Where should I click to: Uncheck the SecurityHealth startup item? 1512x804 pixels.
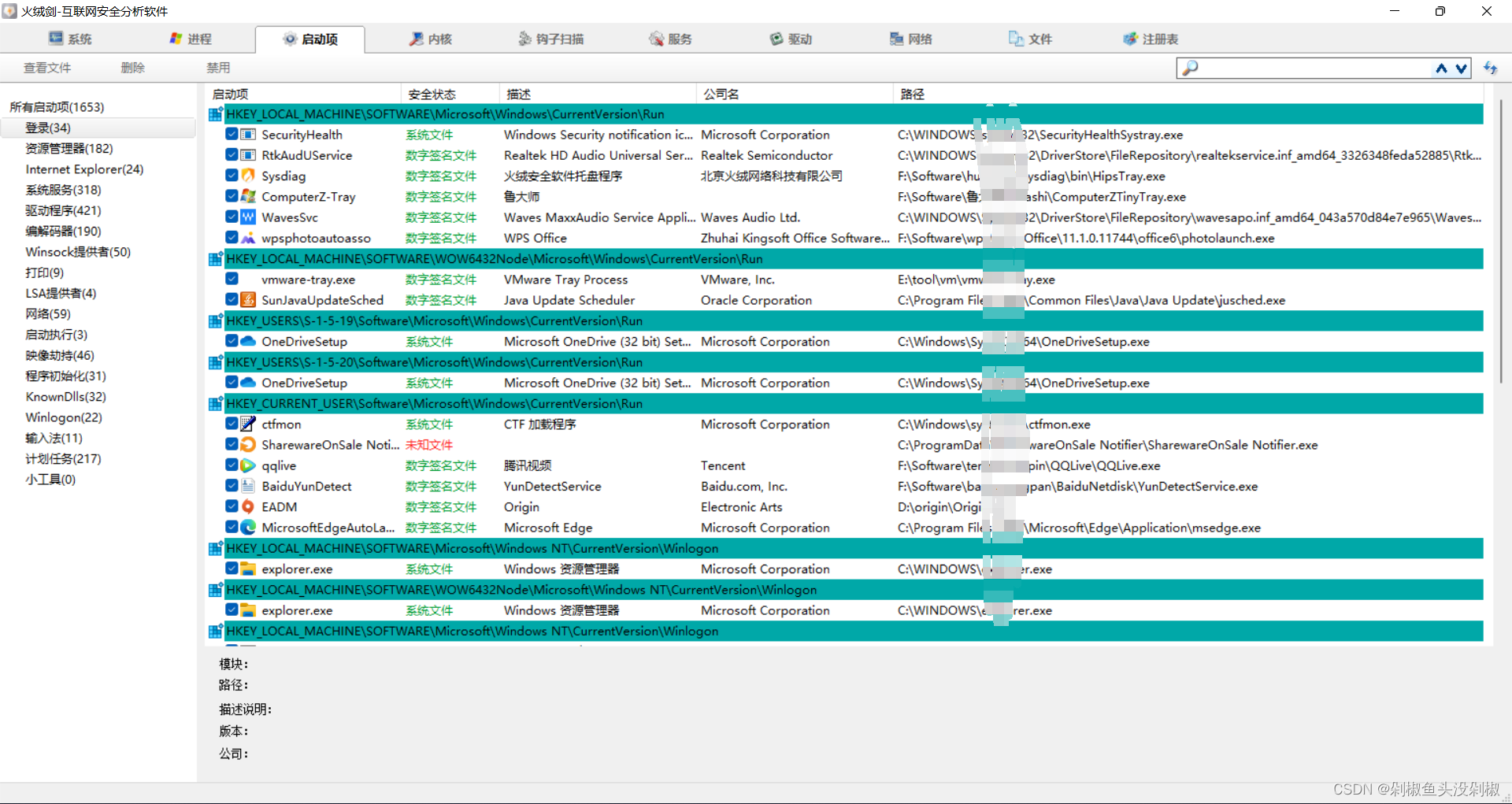click(232, 134)
